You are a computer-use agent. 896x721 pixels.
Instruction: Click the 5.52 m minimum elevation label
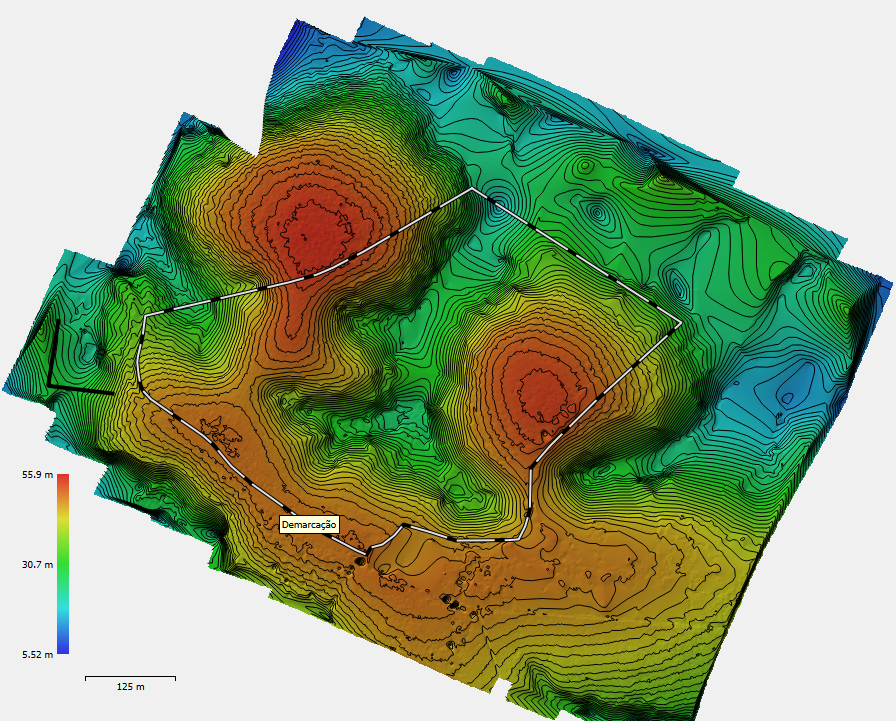point(38,655)
